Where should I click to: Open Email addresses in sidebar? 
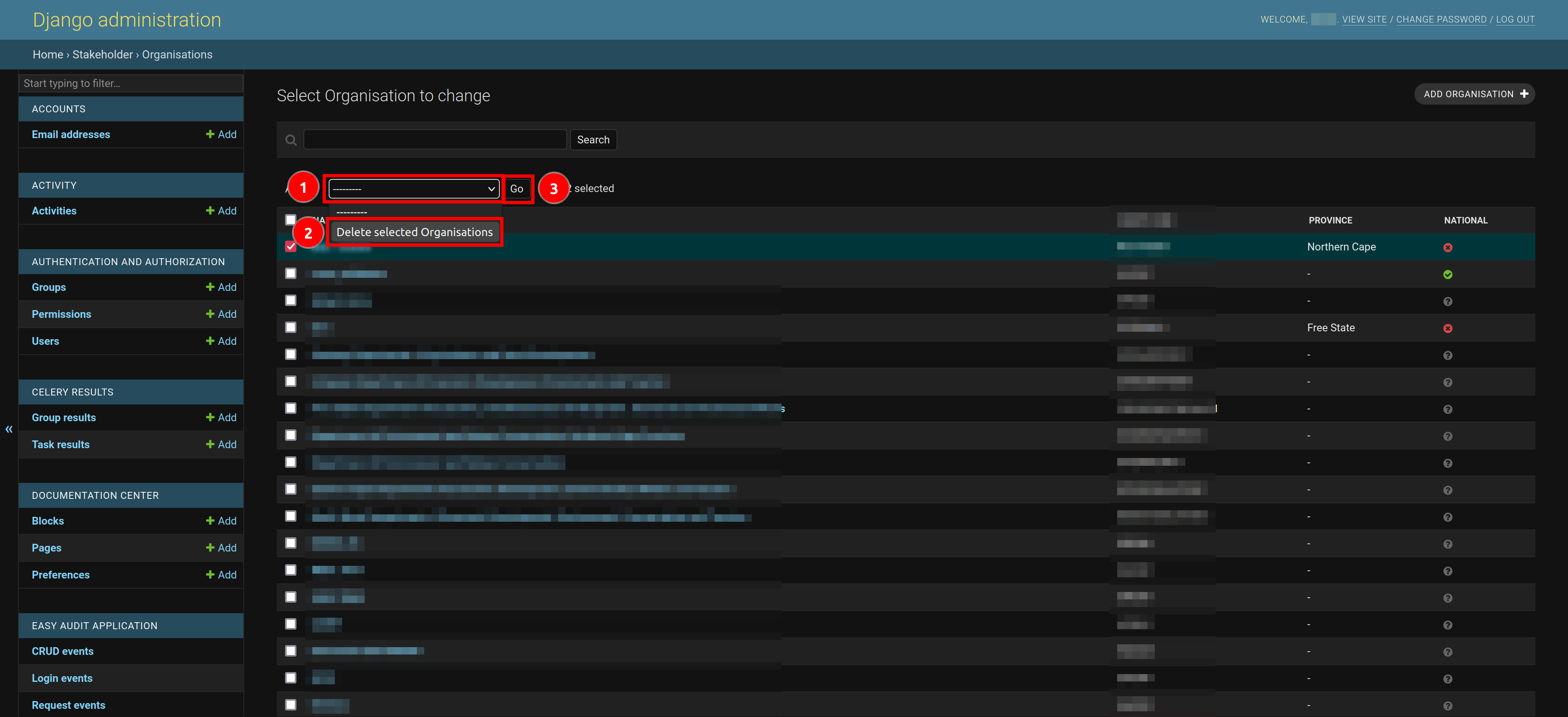[71, 135]
